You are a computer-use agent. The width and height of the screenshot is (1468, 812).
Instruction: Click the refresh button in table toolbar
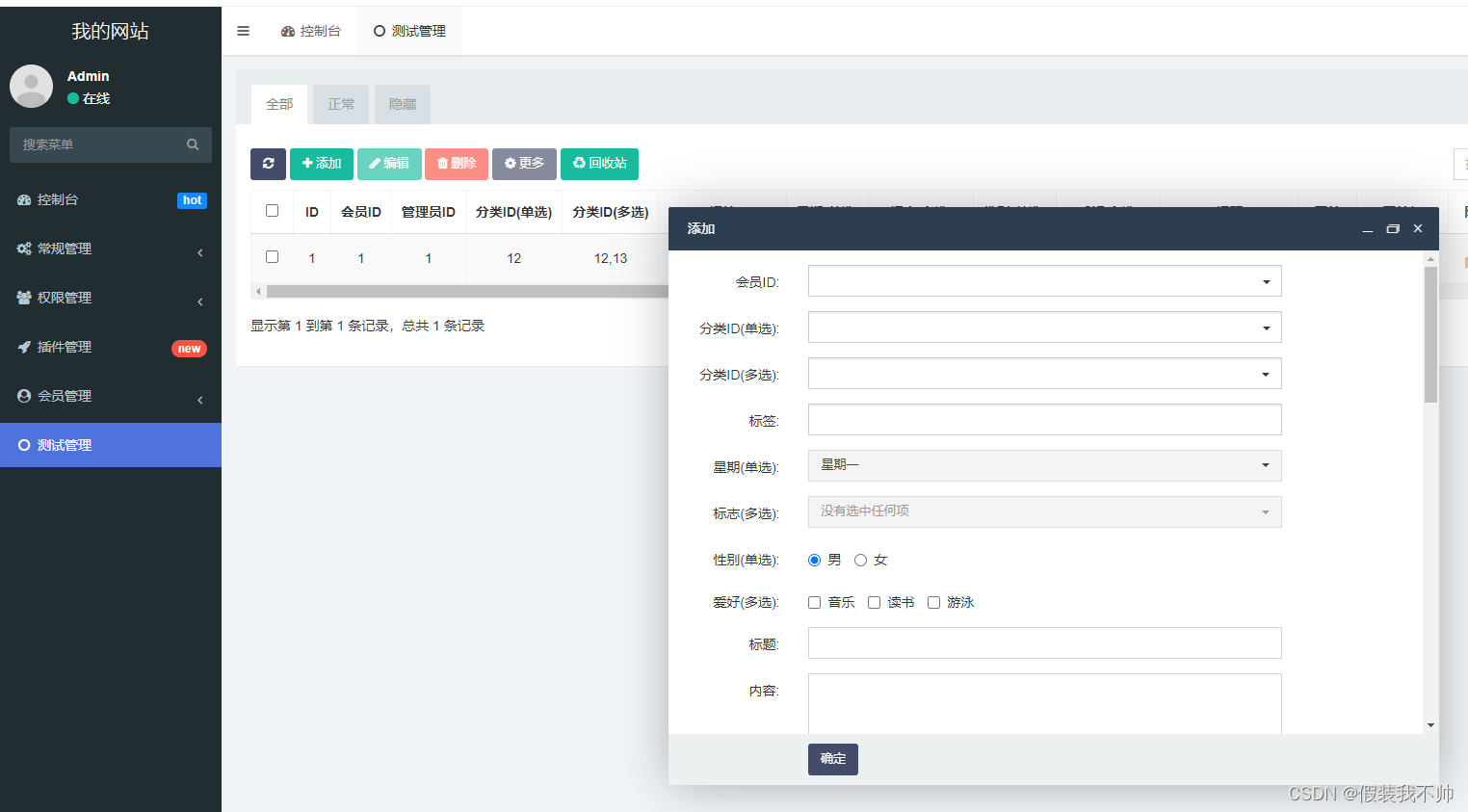click(x=268, y=164)
